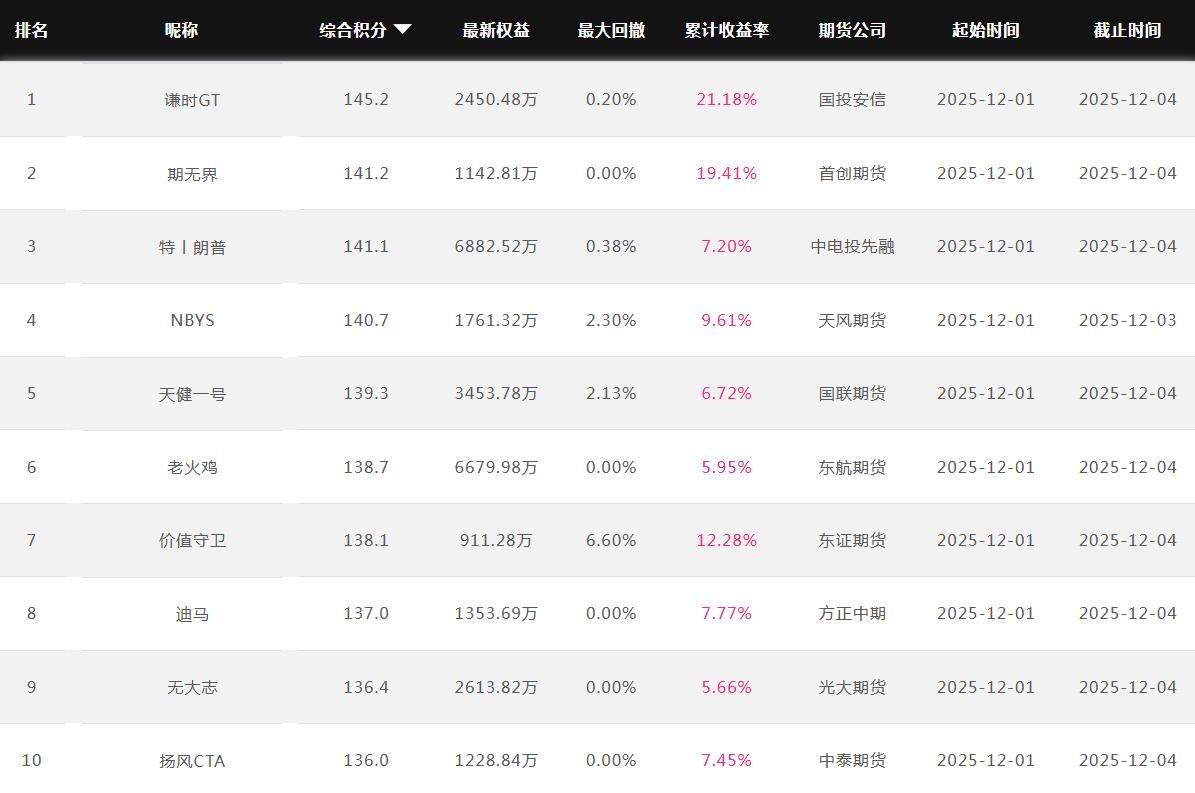
Task: Click the 扬风CTA nickname
Action: (x=192, y=761)
